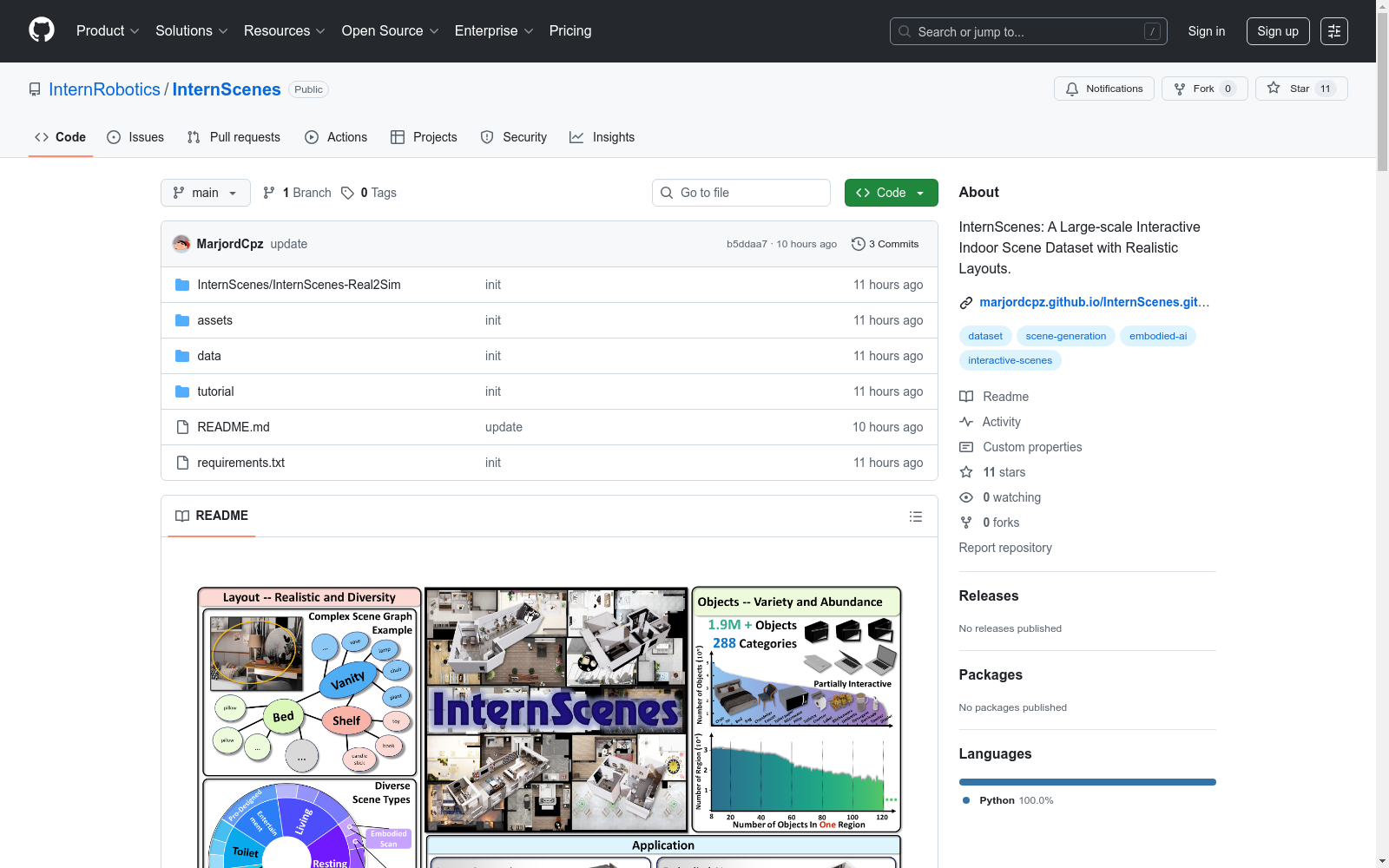Screen dimensions: 1389x868
Task: Click the tag icon beside 0 Tags
Action: [347, 193]
